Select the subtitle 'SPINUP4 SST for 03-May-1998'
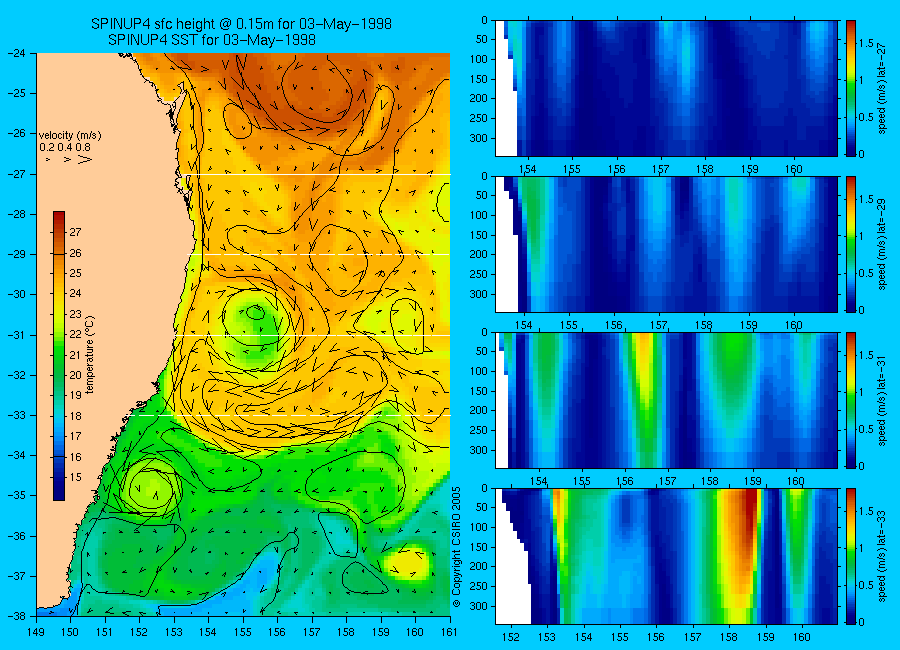The height and width of the screenshot is (650, 900). tap(212, 40)
